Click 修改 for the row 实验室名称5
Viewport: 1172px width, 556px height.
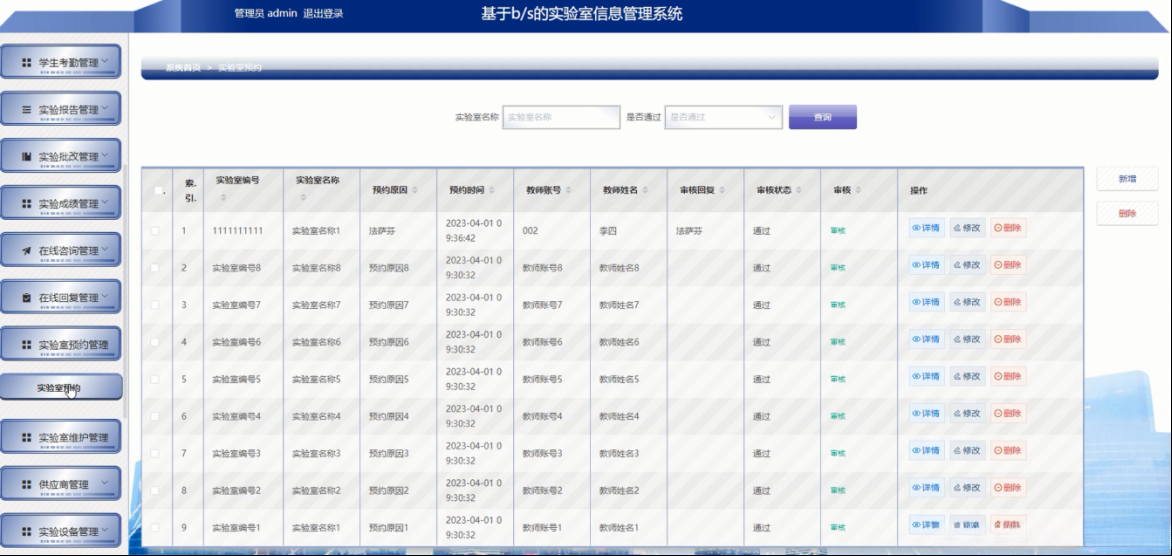967,376
